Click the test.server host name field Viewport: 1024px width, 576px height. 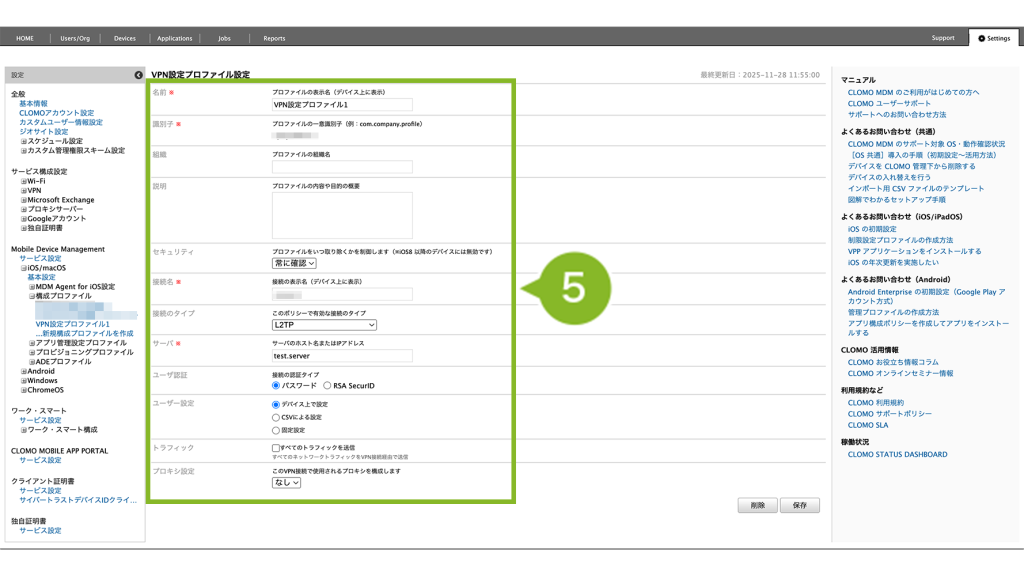(342, 356)
